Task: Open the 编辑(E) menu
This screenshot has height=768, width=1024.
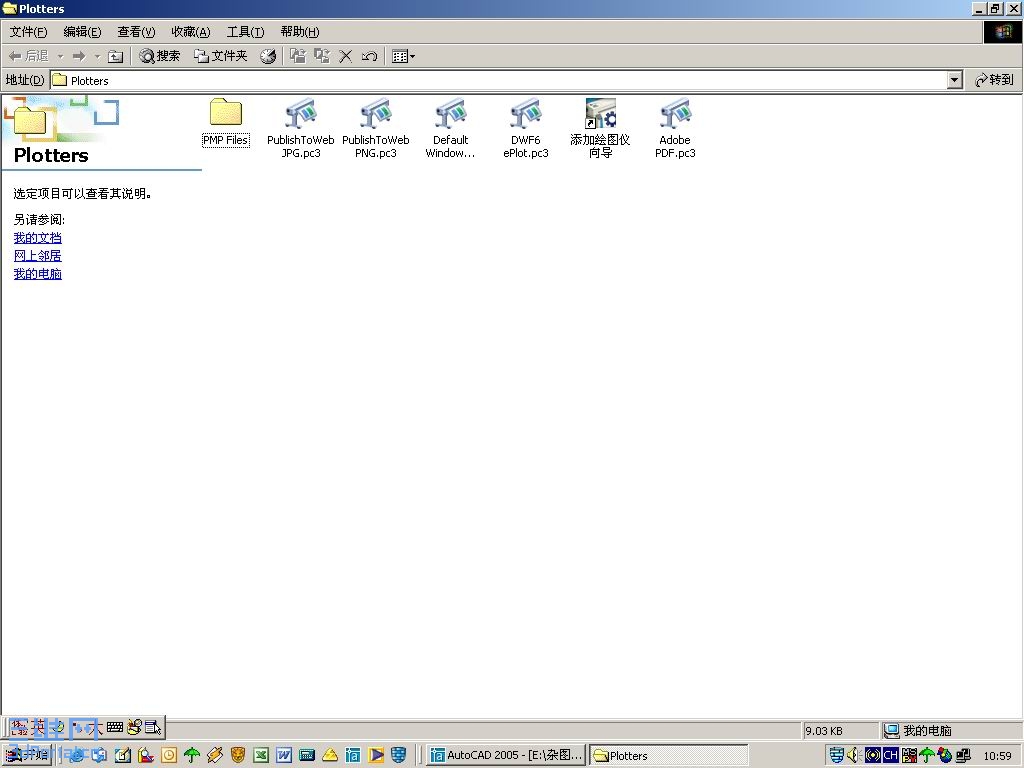Action: [82, 32]
